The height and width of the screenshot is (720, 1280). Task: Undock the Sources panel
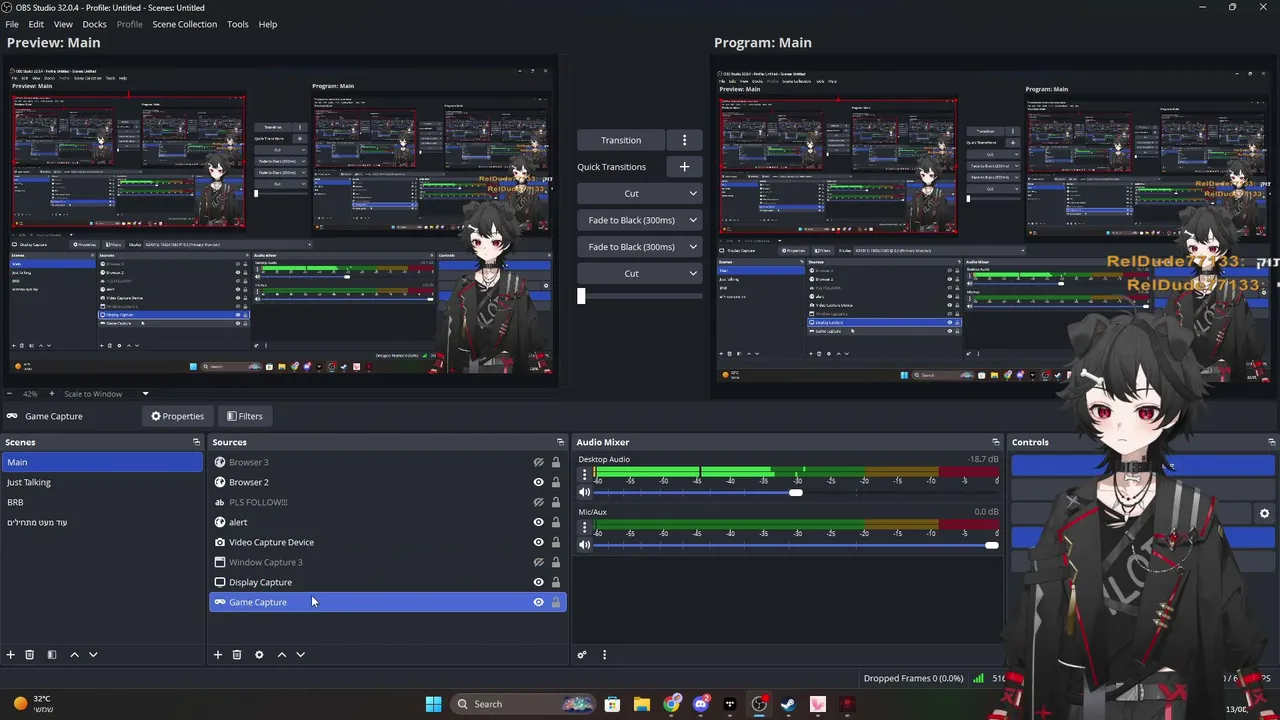coord(560,442)
